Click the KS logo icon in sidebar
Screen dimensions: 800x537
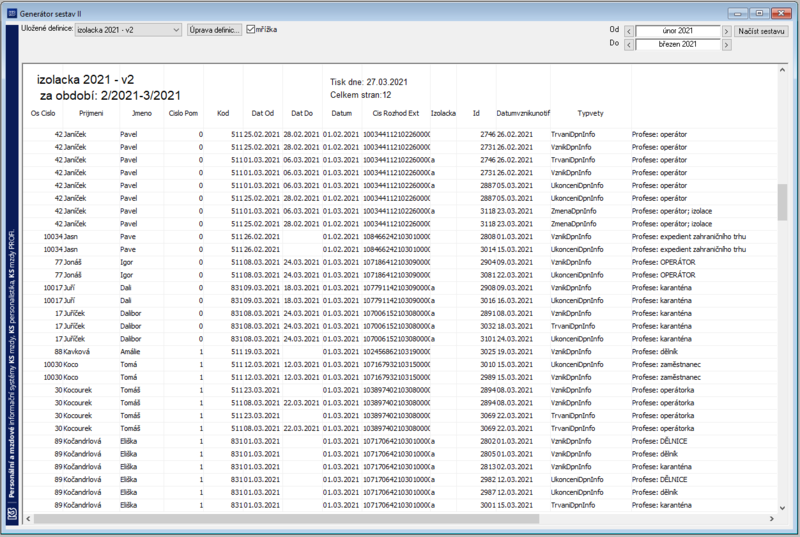pos(12,513)
